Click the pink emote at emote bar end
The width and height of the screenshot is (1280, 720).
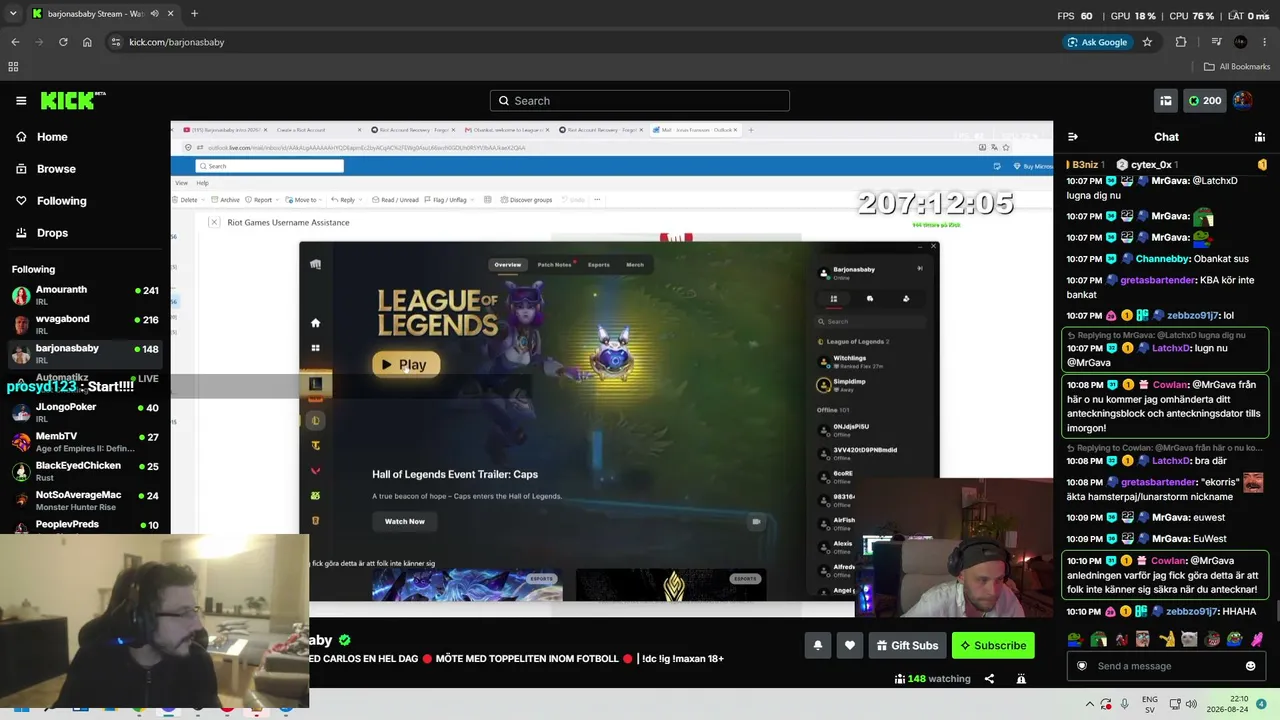coord(1257,639)
